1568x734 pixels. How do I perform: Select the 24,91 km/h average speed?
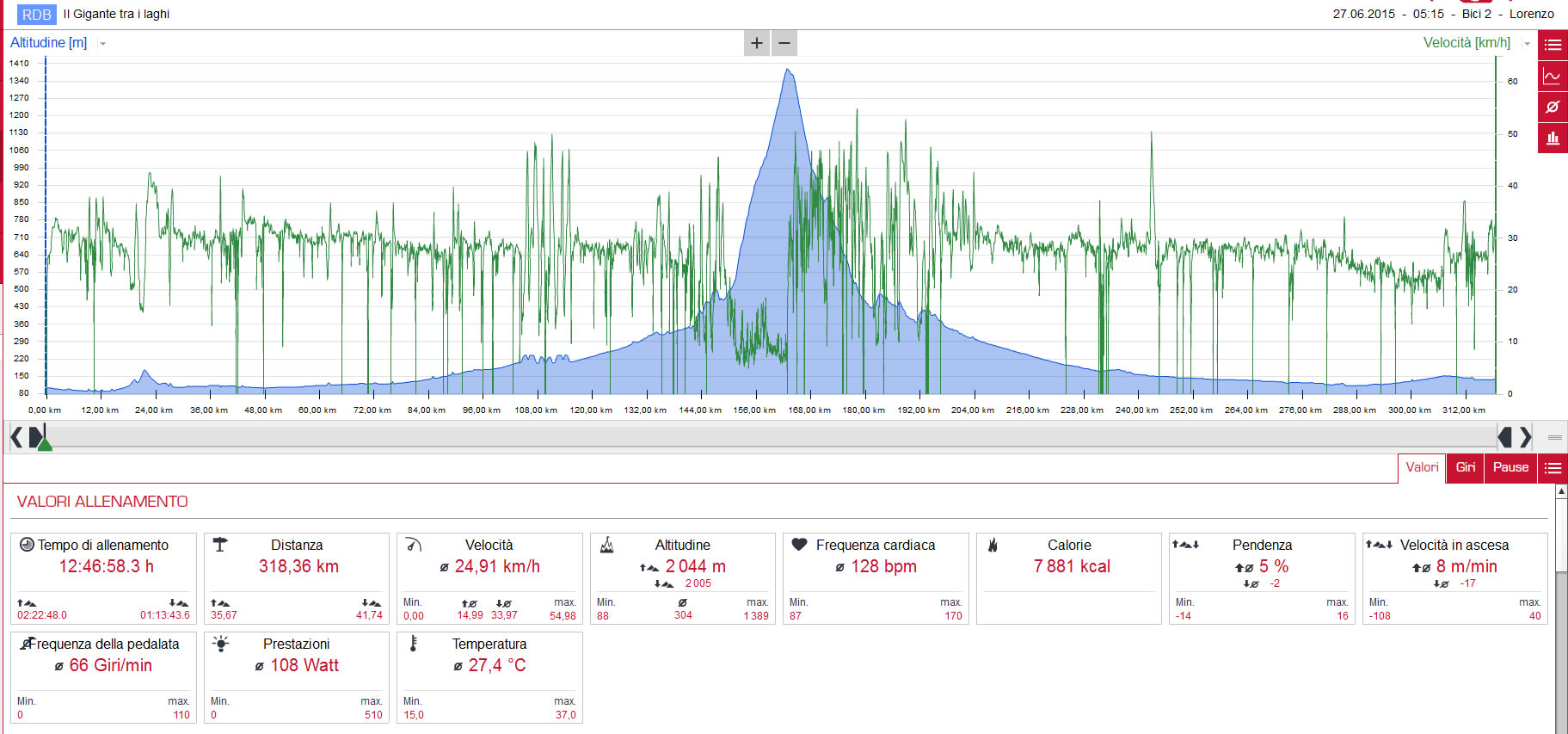tap(497, 566)
